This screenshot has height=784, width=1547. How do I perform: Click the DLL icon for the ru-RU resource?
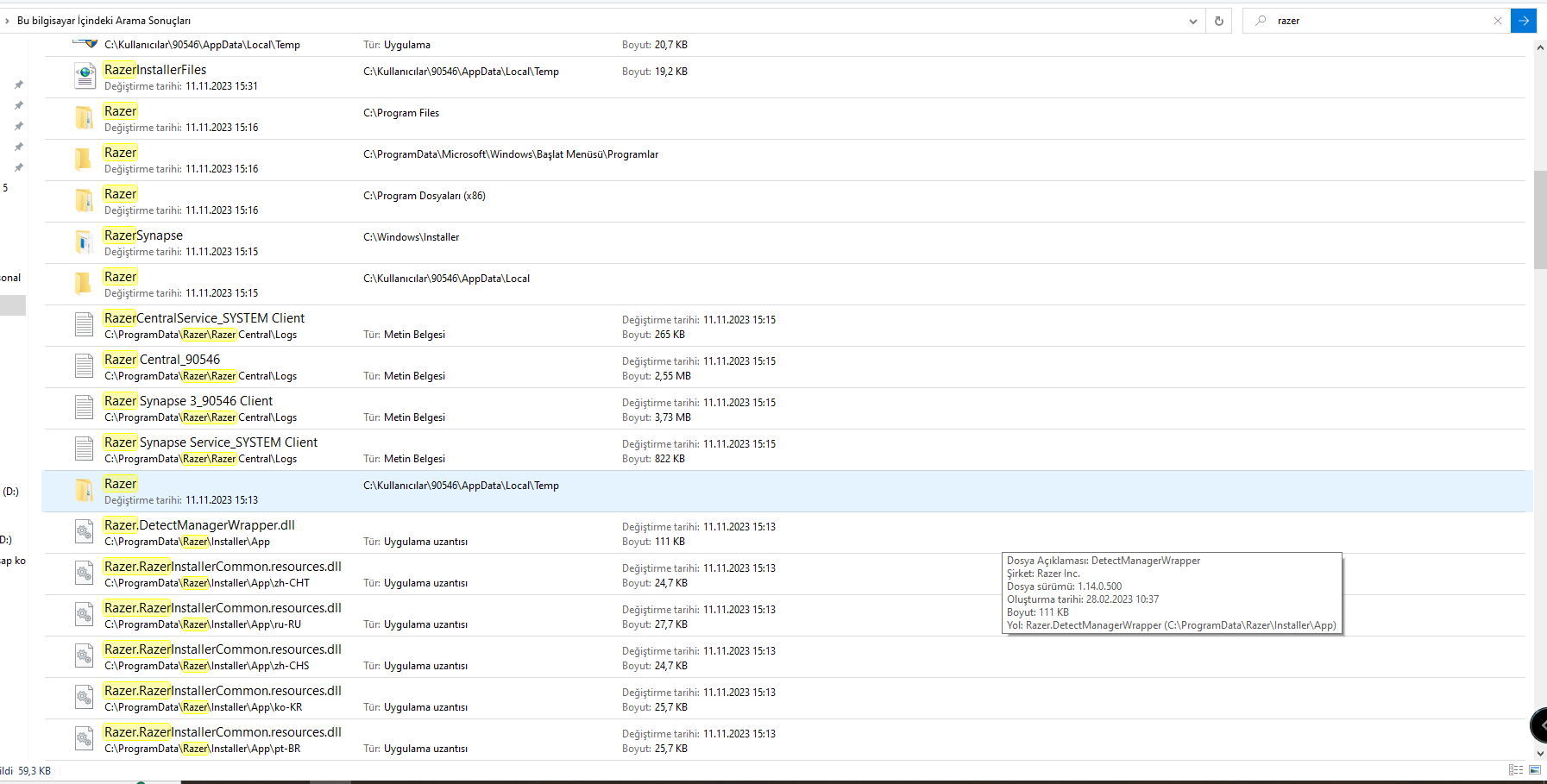point(84,615)
